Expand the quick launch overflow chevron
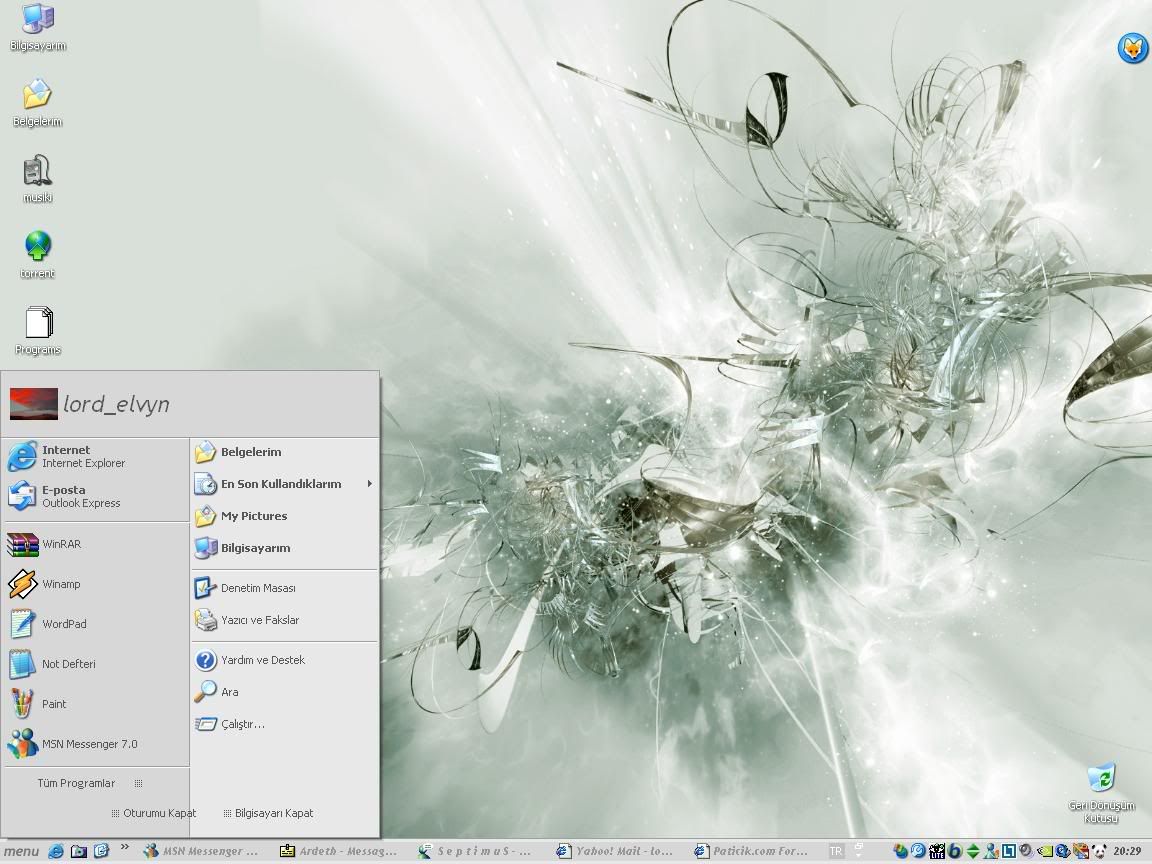This screenshot has height=864, width=1152. (125, 847)
